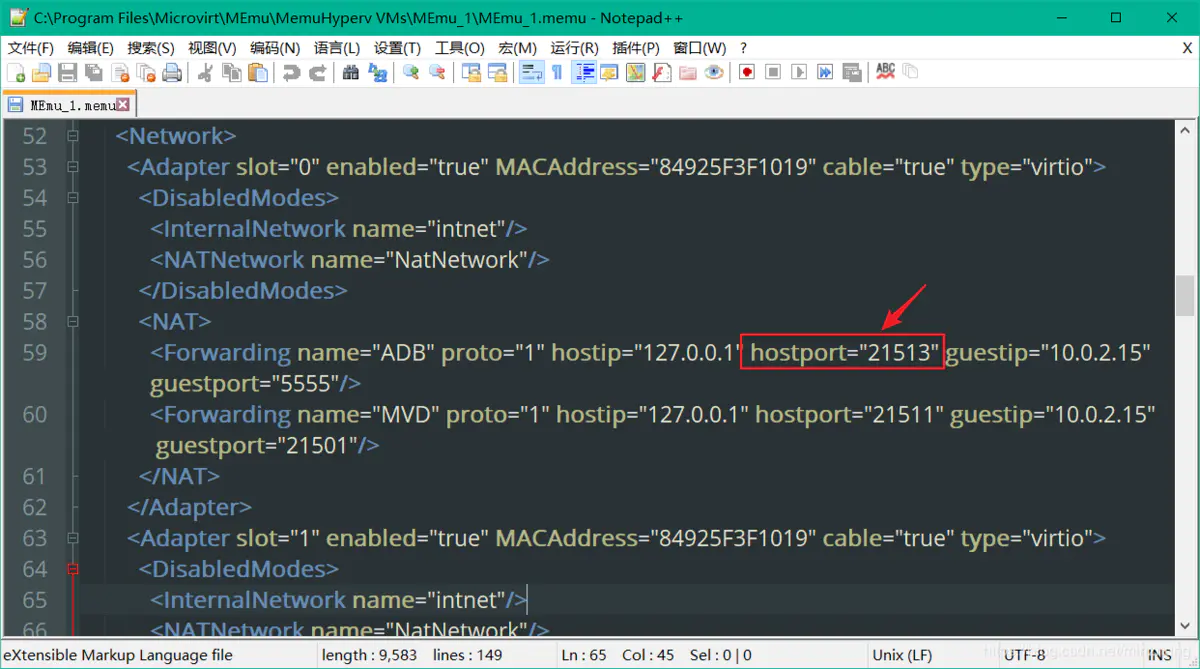Toggle INS insert mode in status bar
The width and height of the screenshot is (1200, 669).
click(x=1159, y=655)
